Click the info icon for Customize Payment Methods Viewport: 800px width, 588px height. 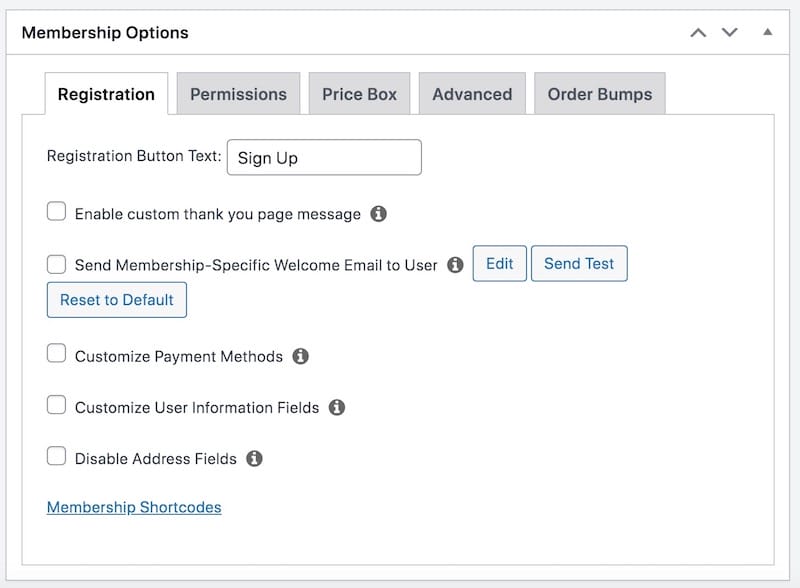(301, 356)
